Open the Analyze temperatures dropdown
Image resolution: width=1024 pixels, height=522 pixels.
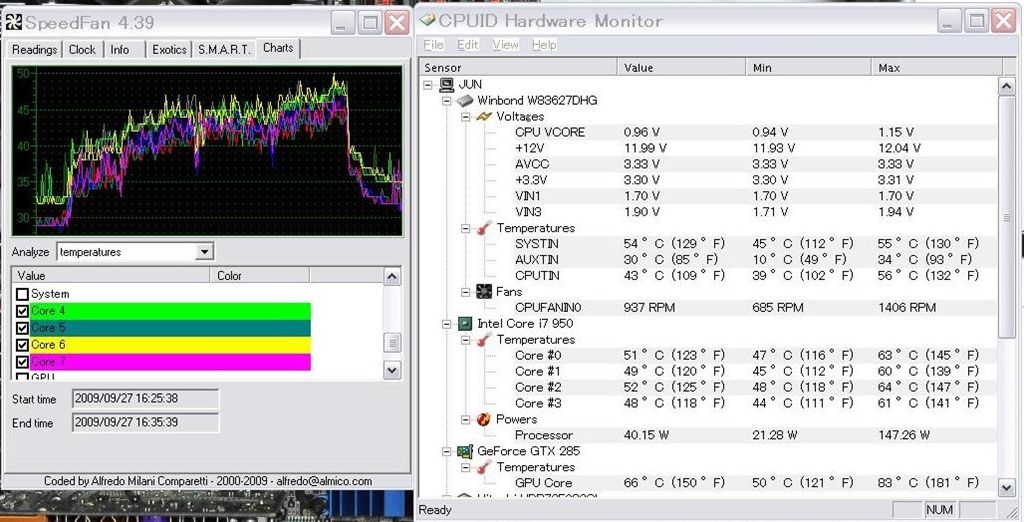point(204,252)
